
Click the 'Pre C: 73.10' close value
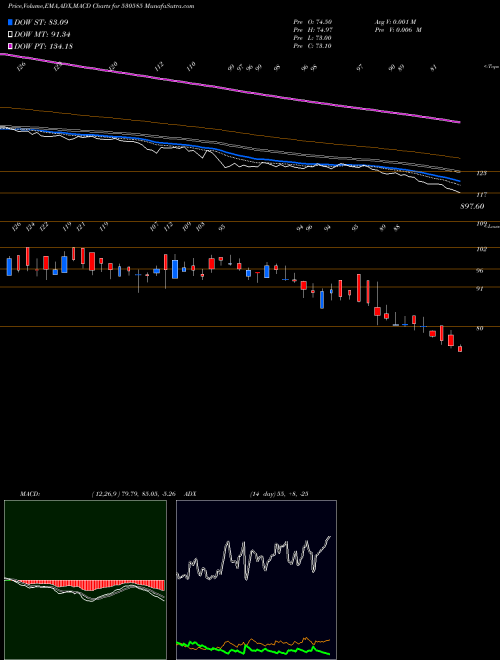[314, 46]
